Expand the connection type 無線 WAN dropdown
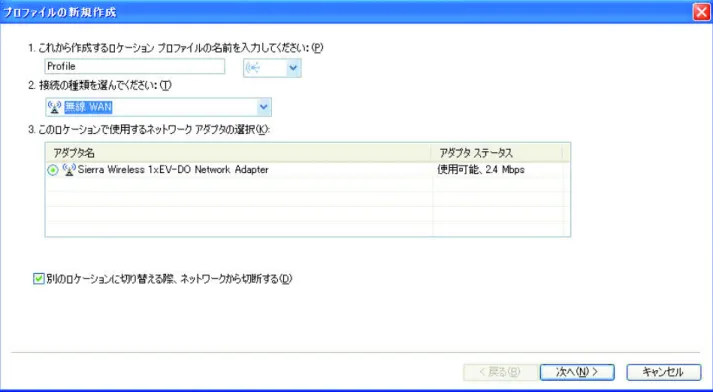Viewport: 713px width, 392px height. (x=263, y=107)
